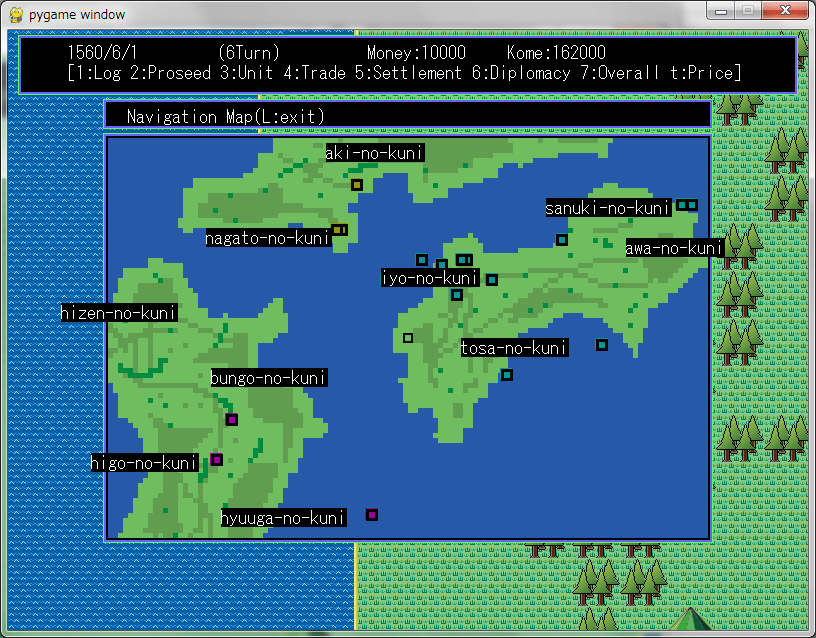Minimize the pygame window
Screen dimensions: 816x638
721,10
